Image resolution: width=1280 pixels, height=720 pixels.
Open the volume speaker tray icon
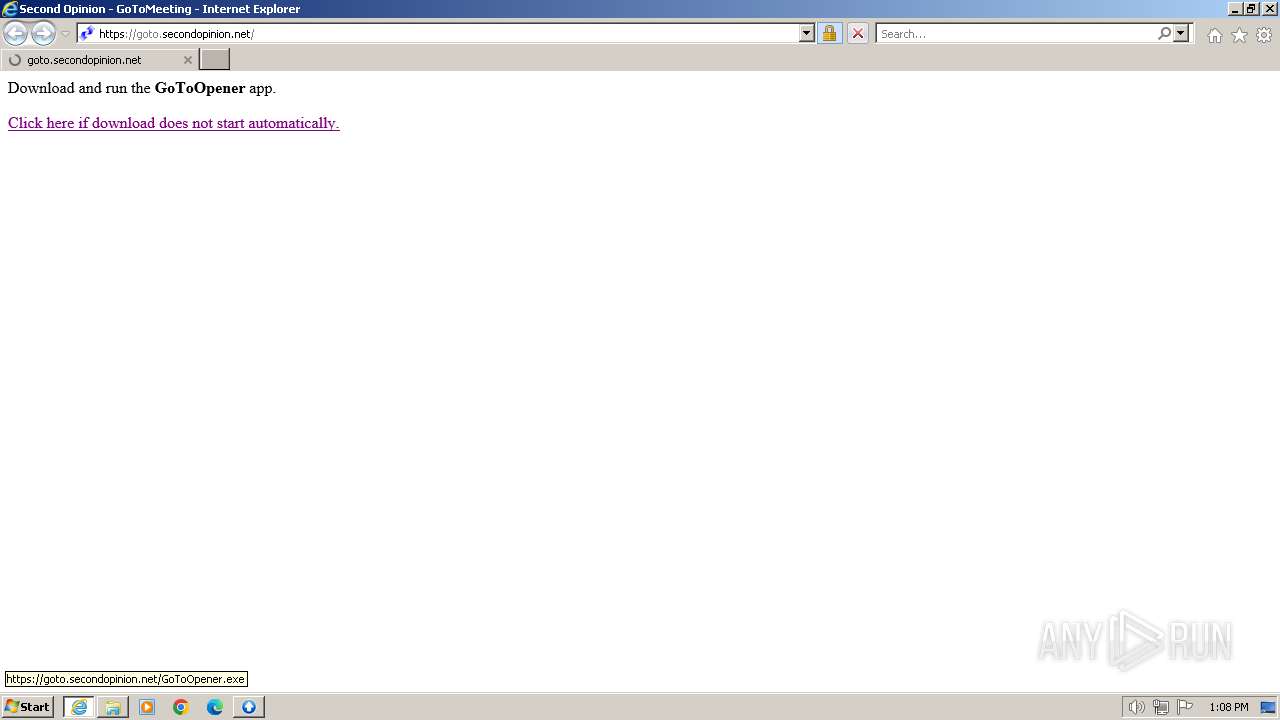tap(1136, 707)
